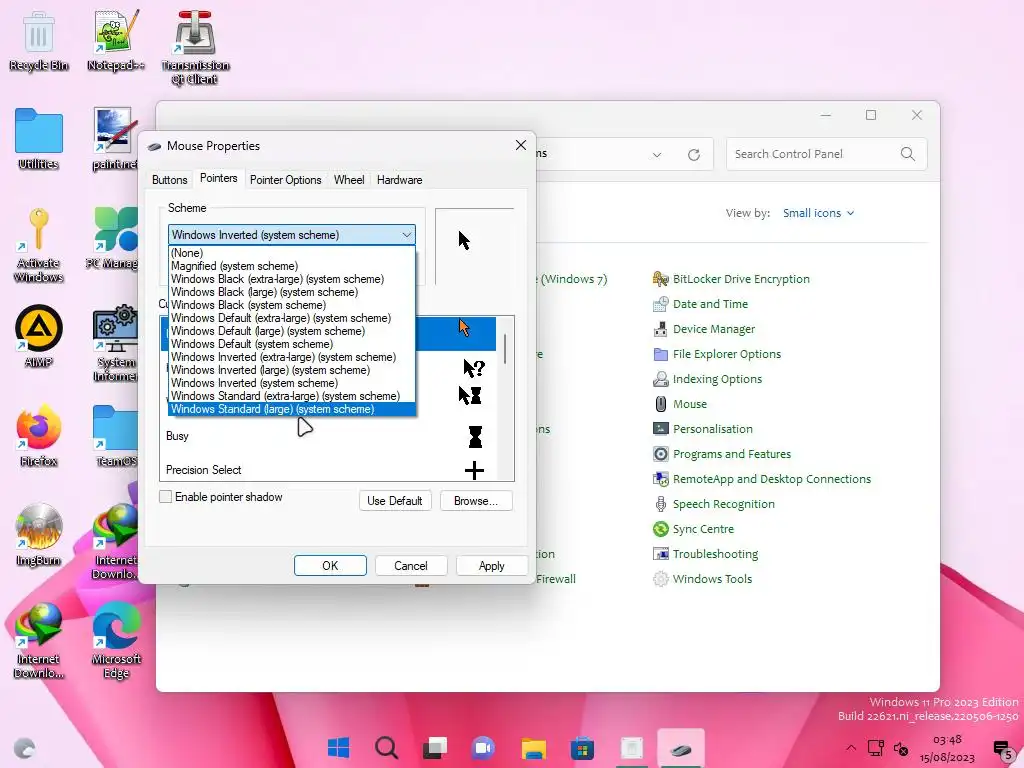The width and height of the screenshot is (1024, 768).
Task: Click the Search Control Panel field
Action: 827,154
